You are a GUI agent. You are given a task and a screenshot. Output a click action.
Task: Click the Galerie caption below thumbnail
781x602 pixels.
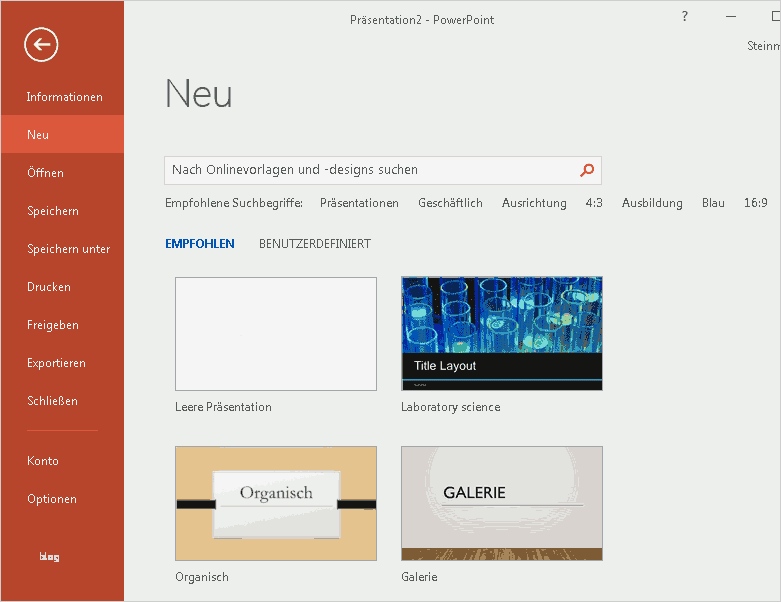point(419,577)
